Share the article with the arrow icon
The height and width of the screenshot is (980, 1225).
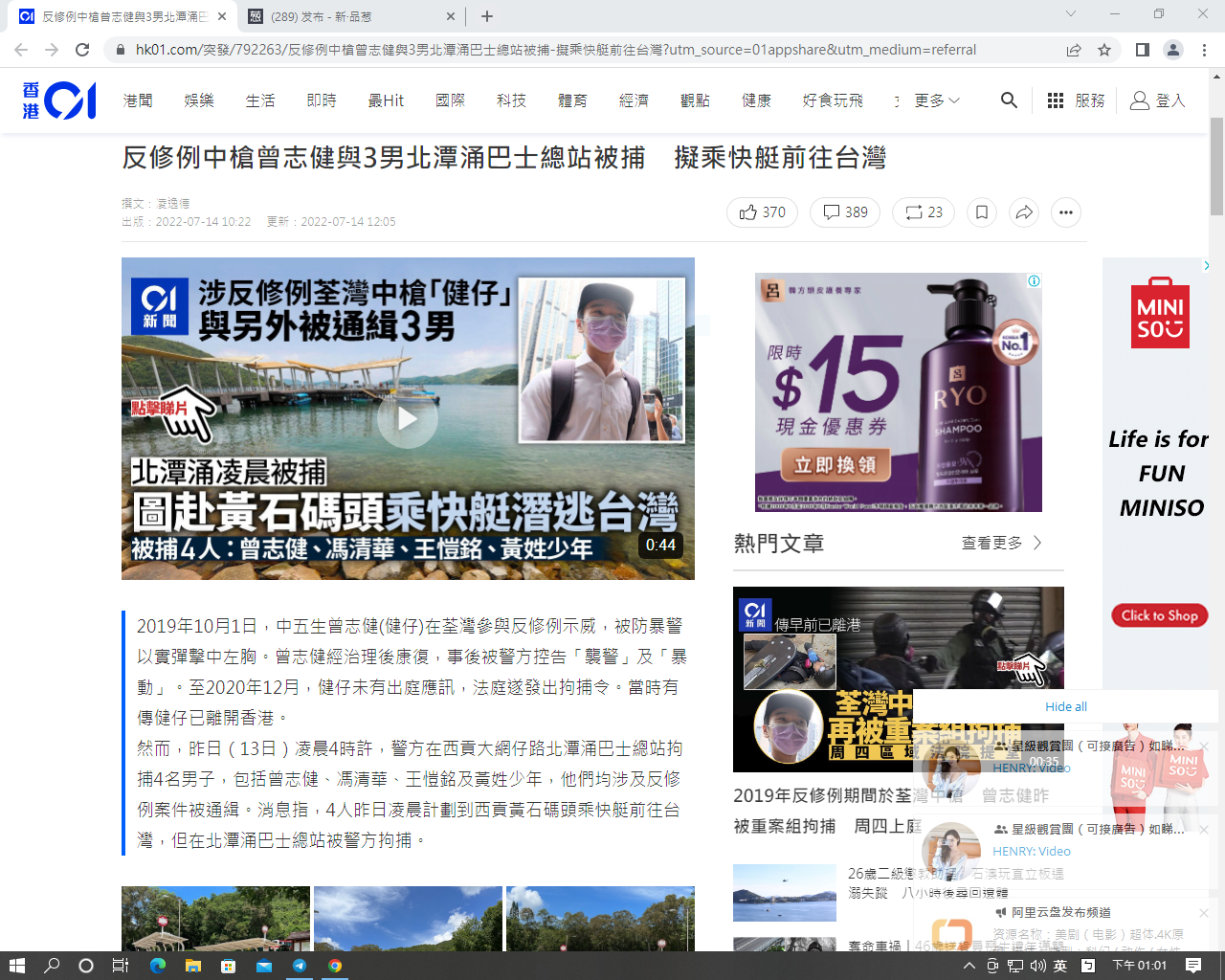pos(1024,212)
